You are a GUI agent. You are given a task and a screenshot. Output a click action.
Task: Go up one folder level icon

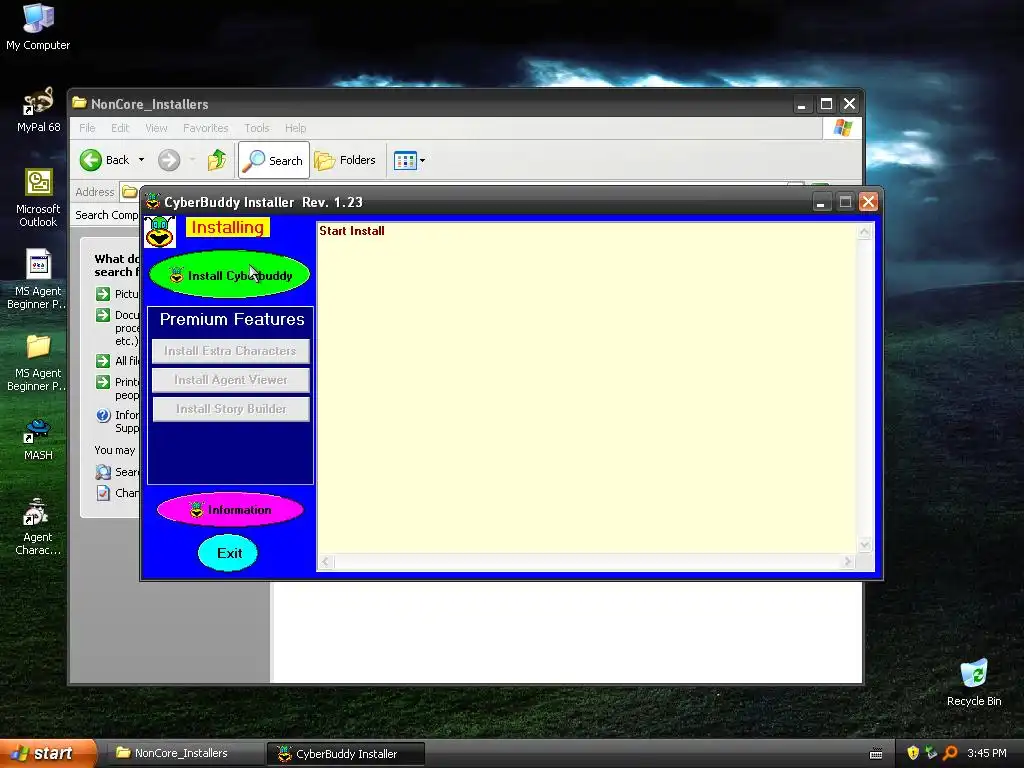click(x=216, y=160)
